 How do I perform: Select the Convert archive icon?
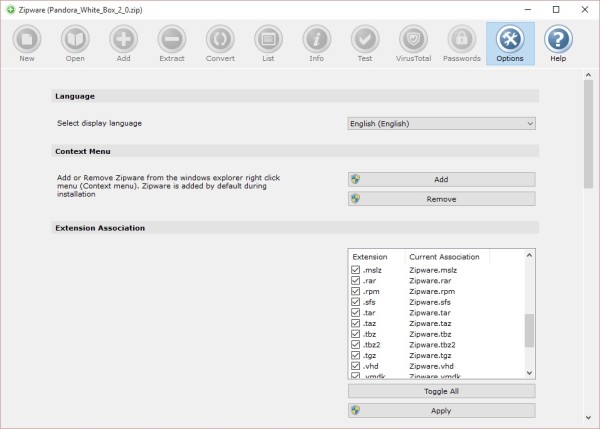(x=220, y=39)
